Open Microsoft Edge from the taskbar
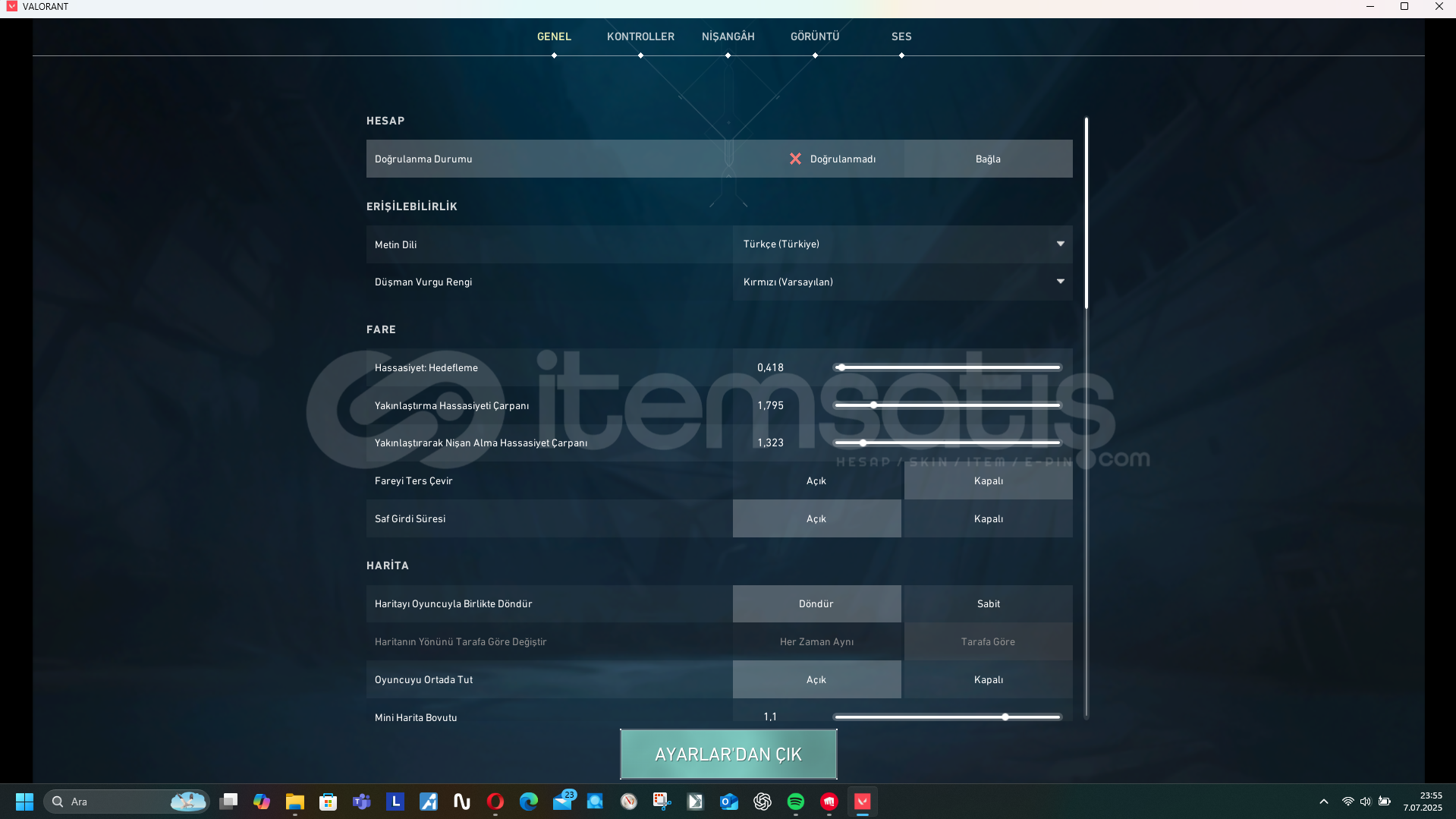 tap(529, 802)
